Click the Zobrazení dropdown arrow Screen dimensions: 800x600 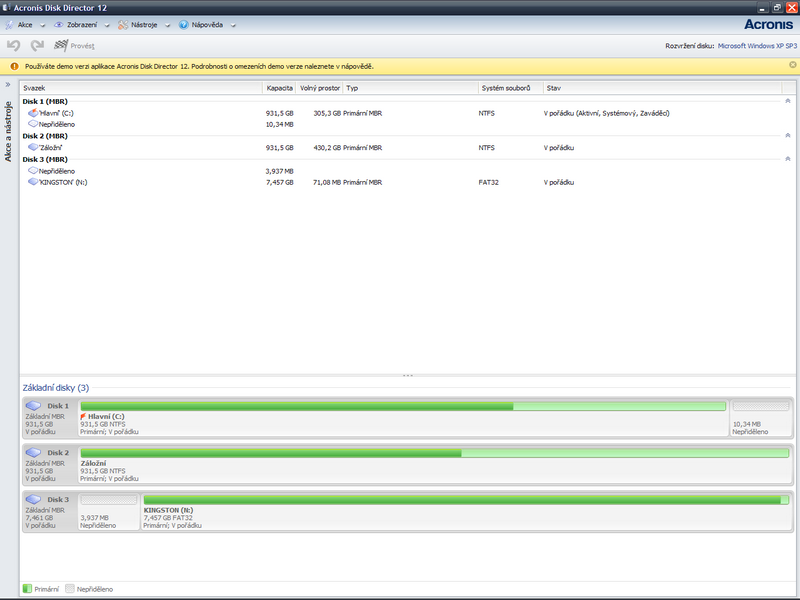pyautogui.click(x=107, y=25)
